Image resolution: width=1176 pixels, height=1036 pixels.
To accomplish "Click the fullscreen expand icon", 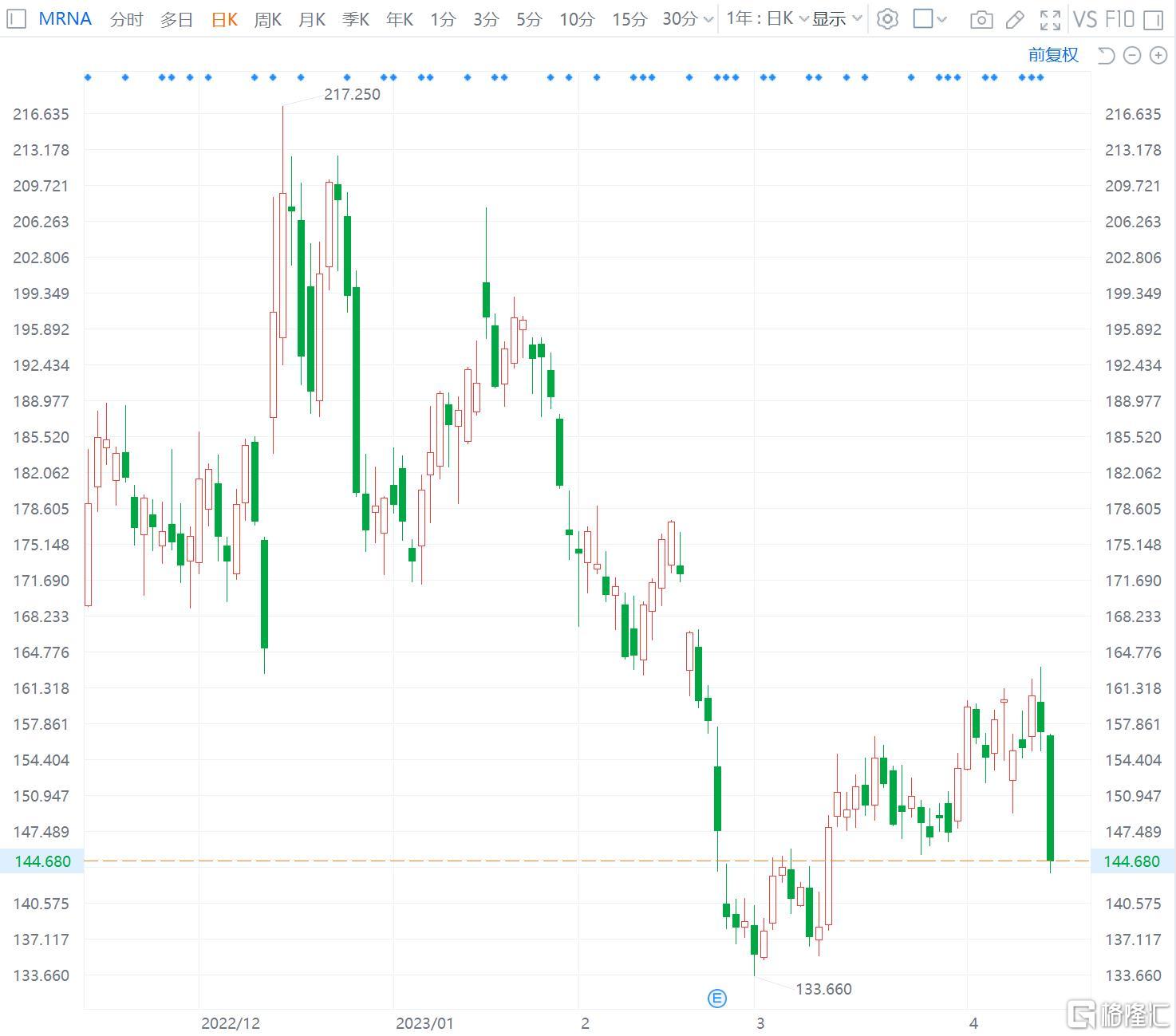I will [1051, 19].
